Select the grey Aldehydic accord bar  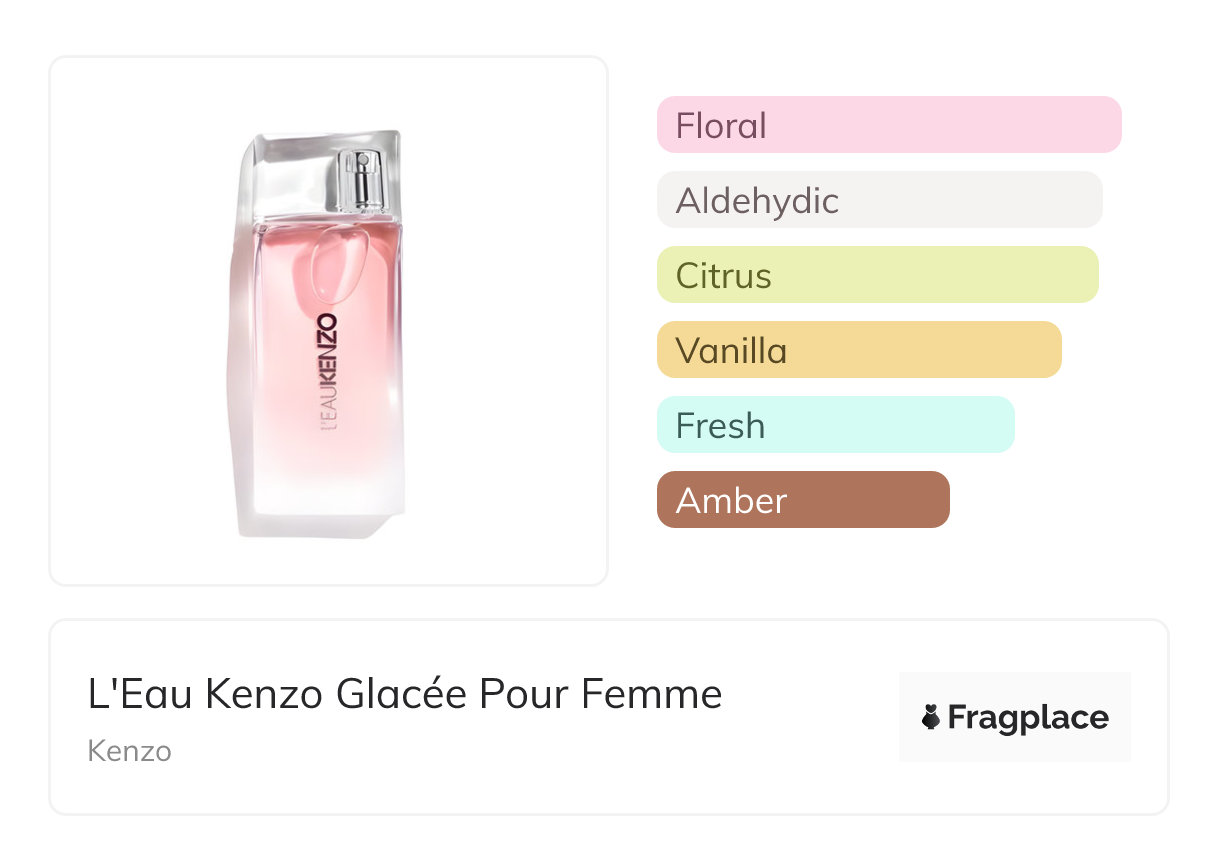[879, 200]
